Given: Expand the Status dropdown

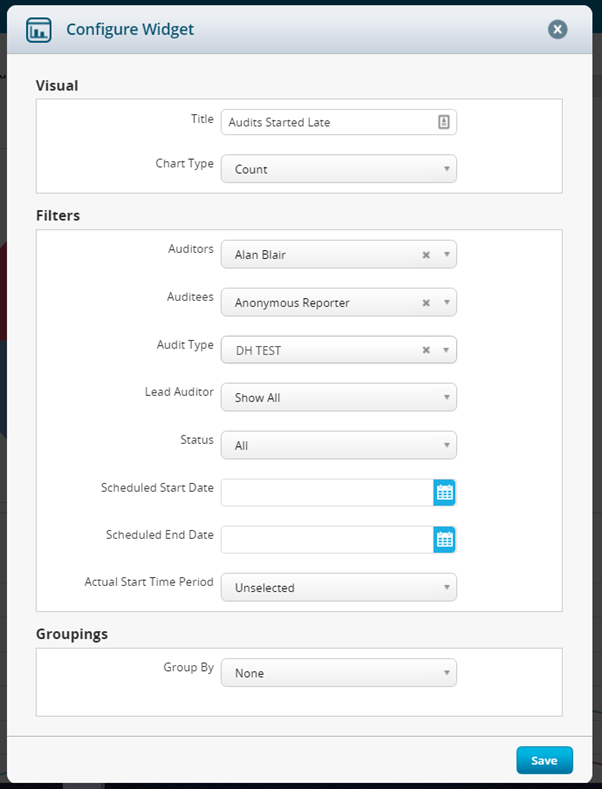Looking at the screenshot, I should (339, 445).
